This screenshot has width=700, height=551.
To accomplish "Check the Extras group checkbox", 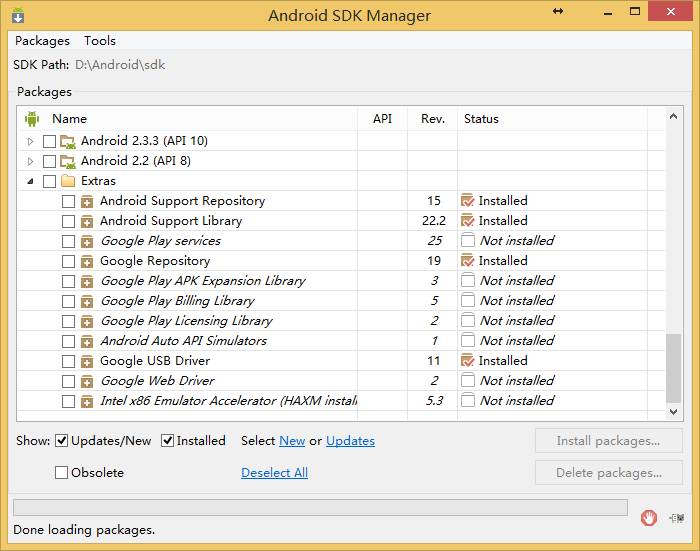I will point(49,181).
